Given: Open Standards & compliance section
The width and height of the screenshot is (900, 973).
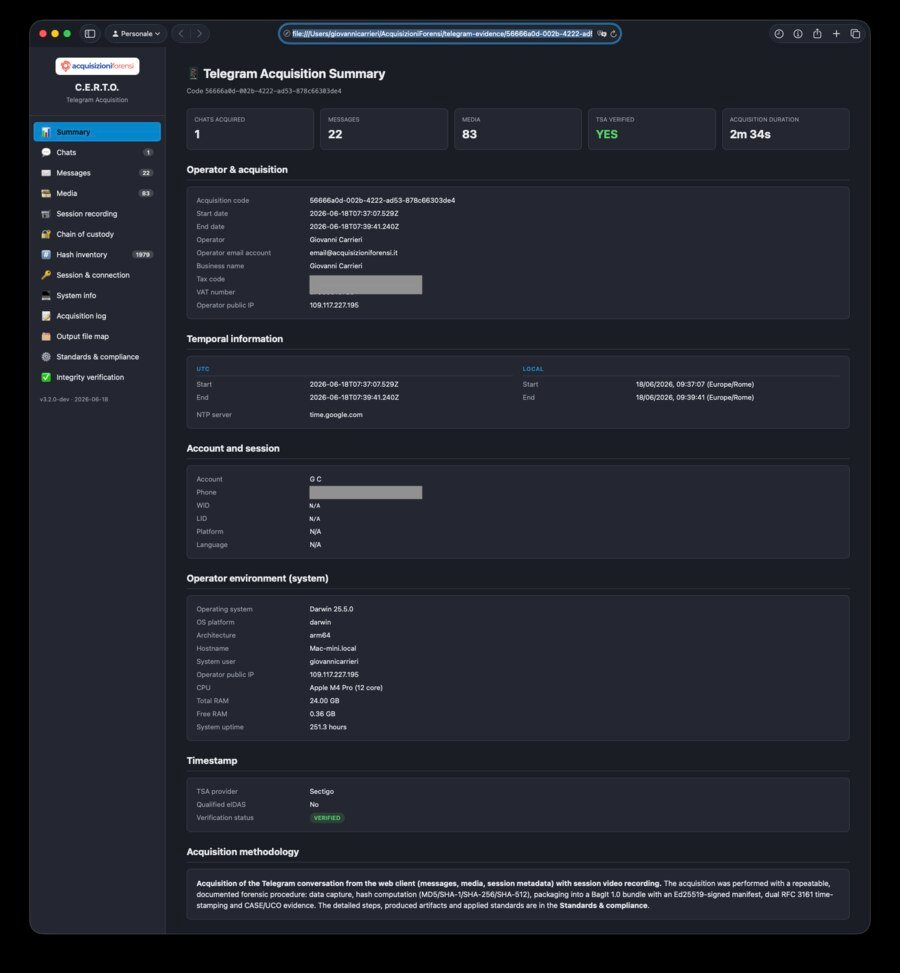Looking at the screenshot, I should [x=97, y=357].
